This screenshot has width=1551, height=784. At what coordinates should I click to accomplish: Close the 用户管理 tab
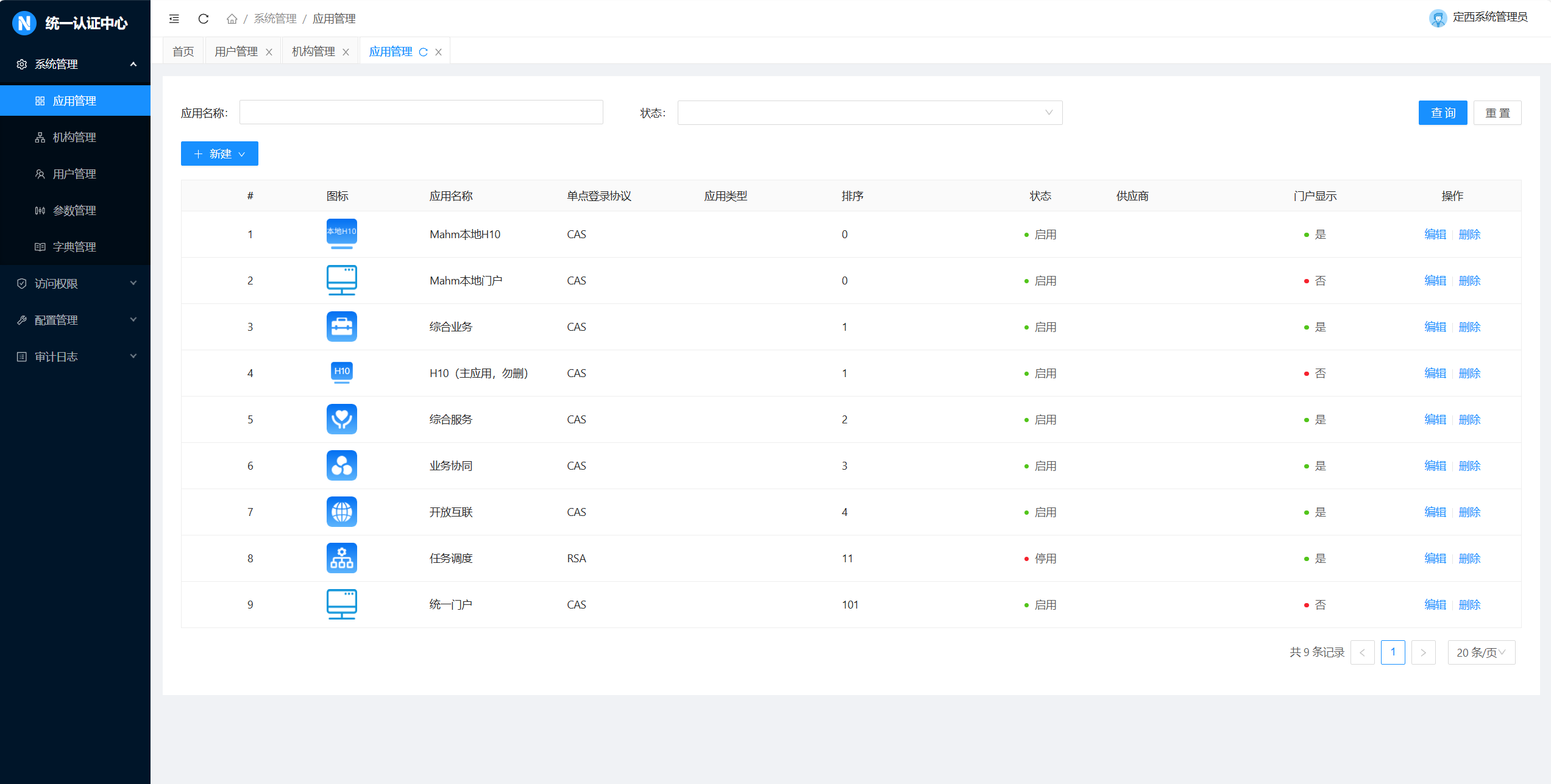pyautogui.click(x=269, y=52)
